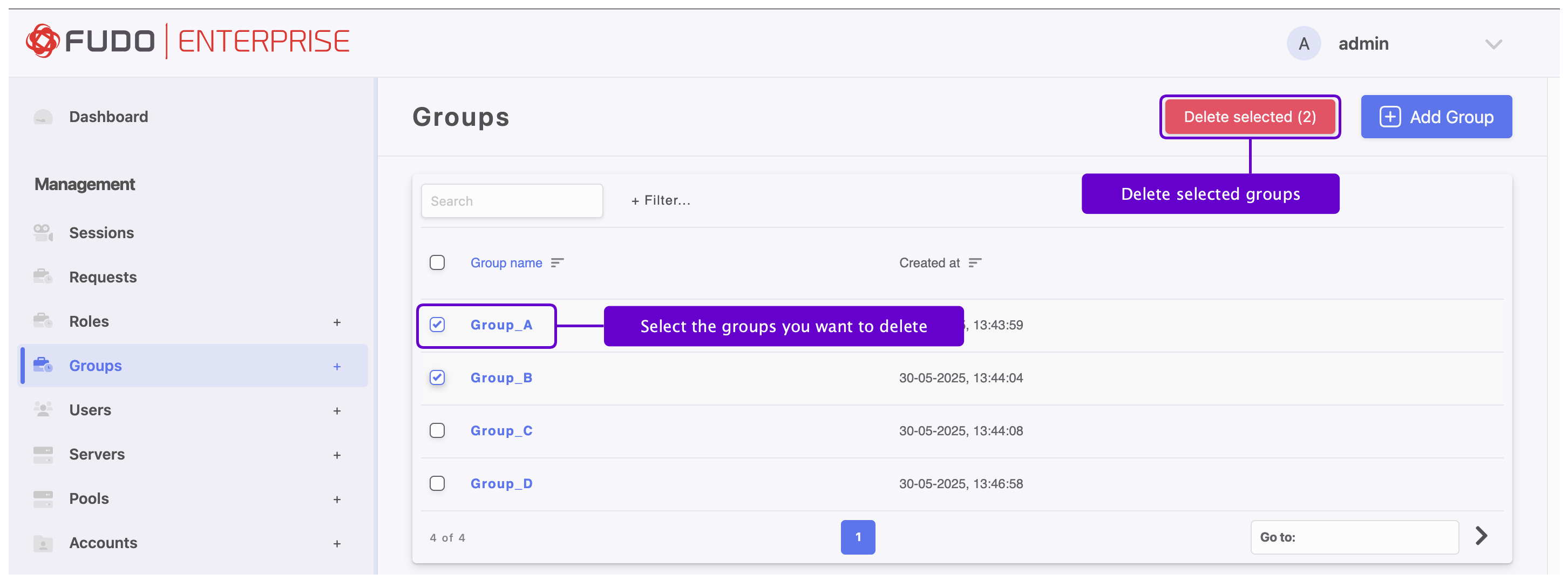
Task: Open Pools using its sidebar icon
Action: click(42, 498)
